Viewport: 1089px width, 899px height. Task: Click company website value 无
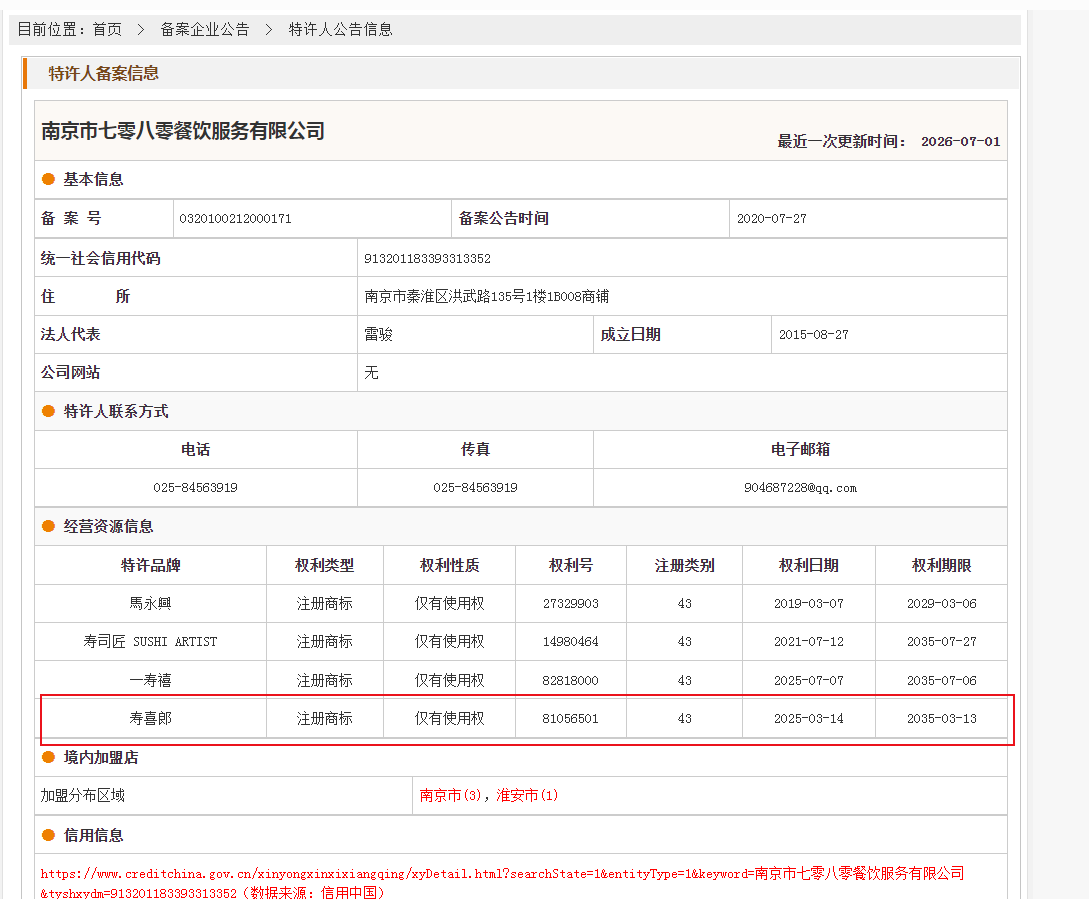point(372,373)
